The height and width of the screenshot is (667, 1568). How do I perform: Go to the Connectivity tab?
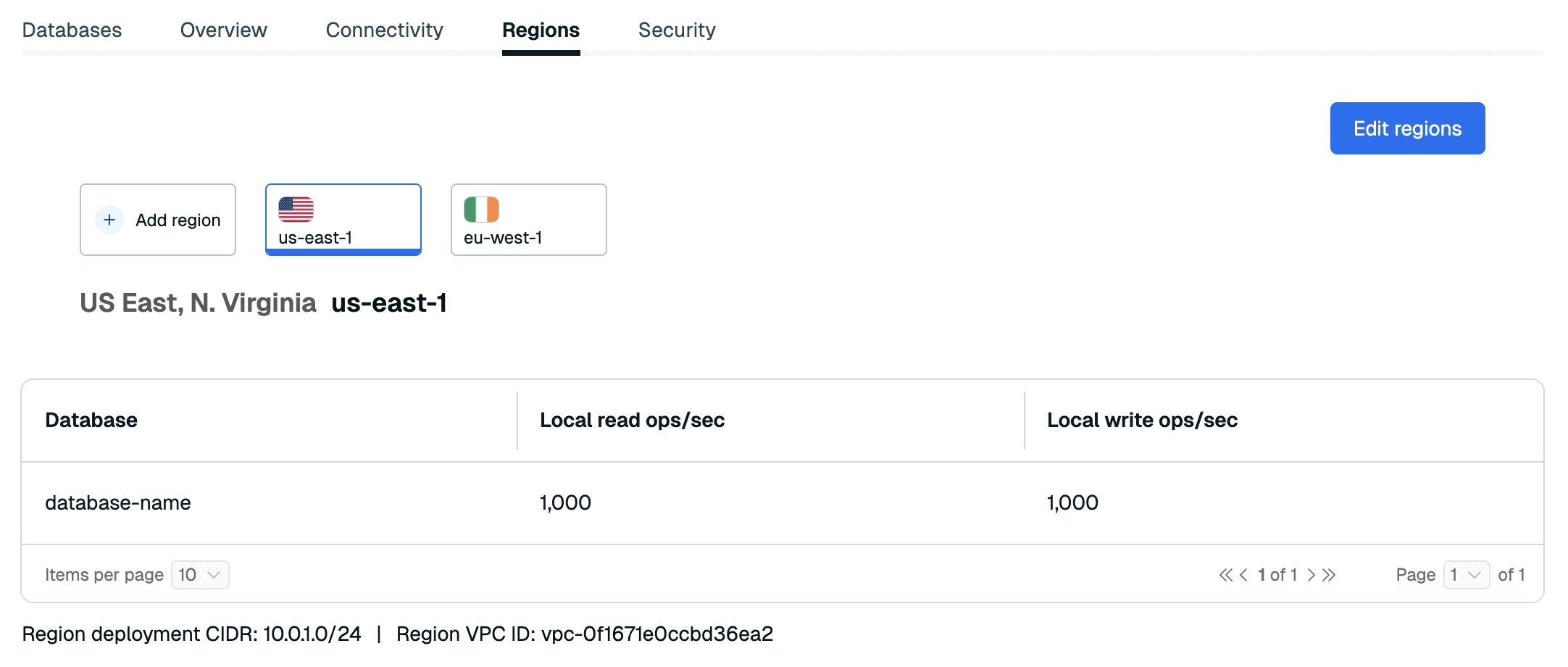pos(384,30)
